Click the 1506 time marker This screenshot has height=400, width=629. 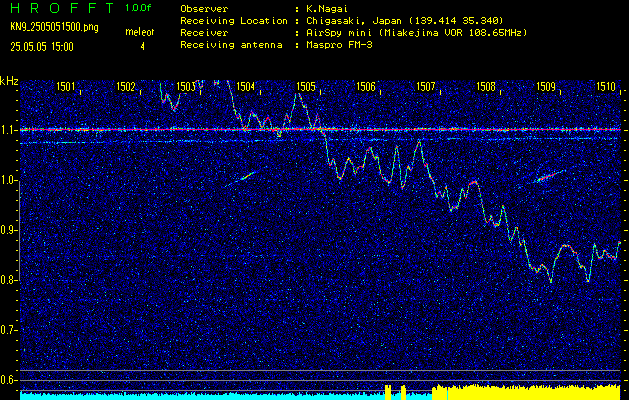(x=366, y=86)
